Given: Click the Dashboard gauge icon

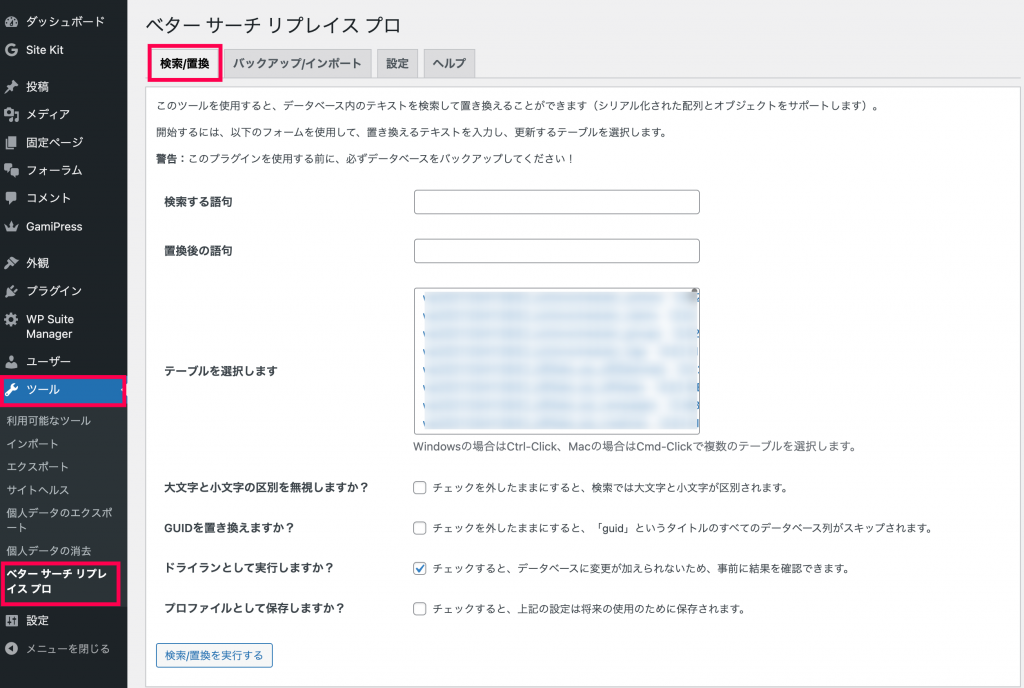Looking at the screenshot, I should pos(11,22).
